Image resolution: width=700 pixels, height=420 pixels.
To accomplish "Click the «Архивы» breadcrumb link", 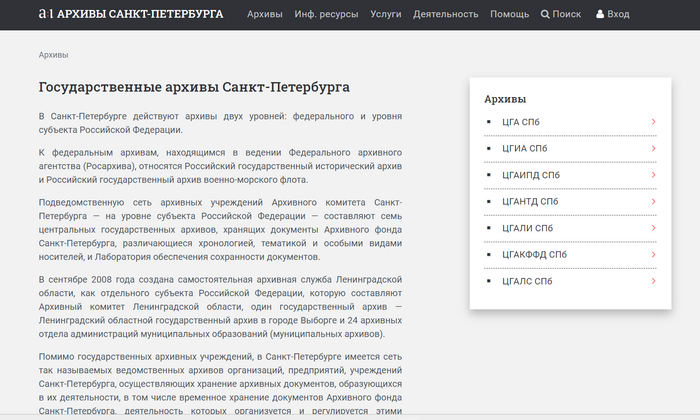I will pyautogui.click(x=53, y=55).
